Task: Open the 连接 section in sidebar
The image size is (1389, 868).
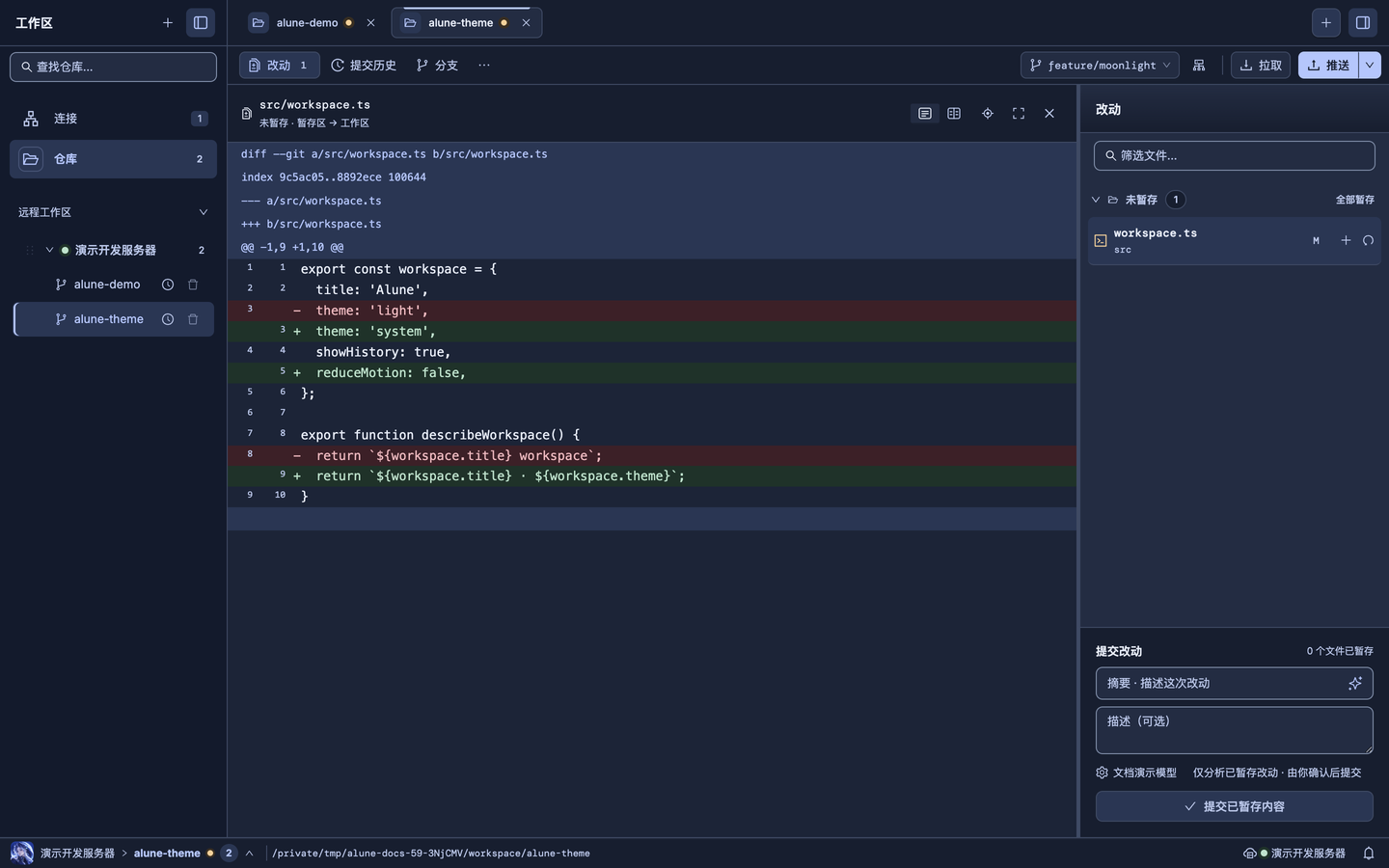Action: coord(113,119)
